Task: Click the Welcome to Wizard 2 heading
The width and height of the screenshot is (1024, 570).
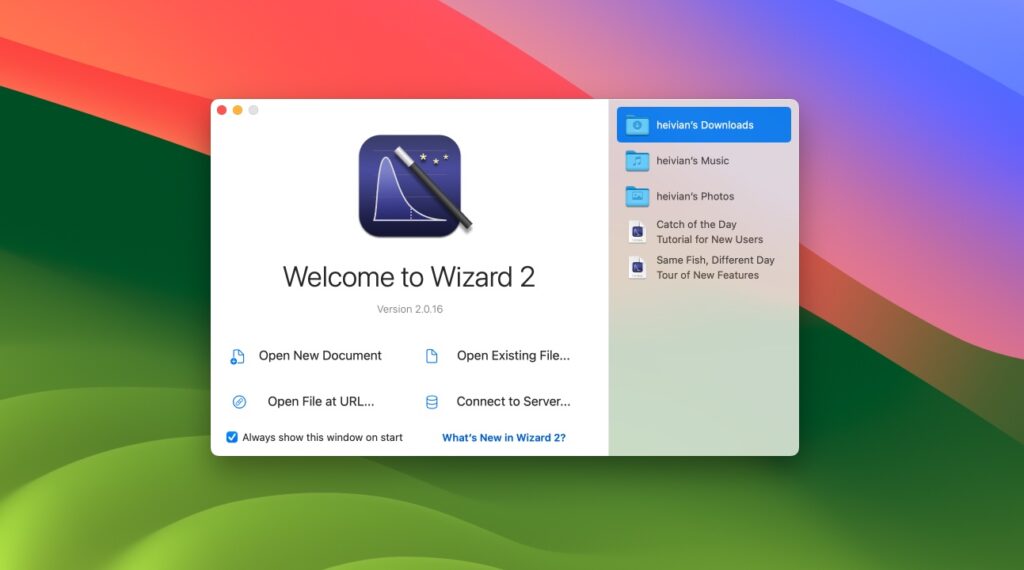Action: [409, 277]
